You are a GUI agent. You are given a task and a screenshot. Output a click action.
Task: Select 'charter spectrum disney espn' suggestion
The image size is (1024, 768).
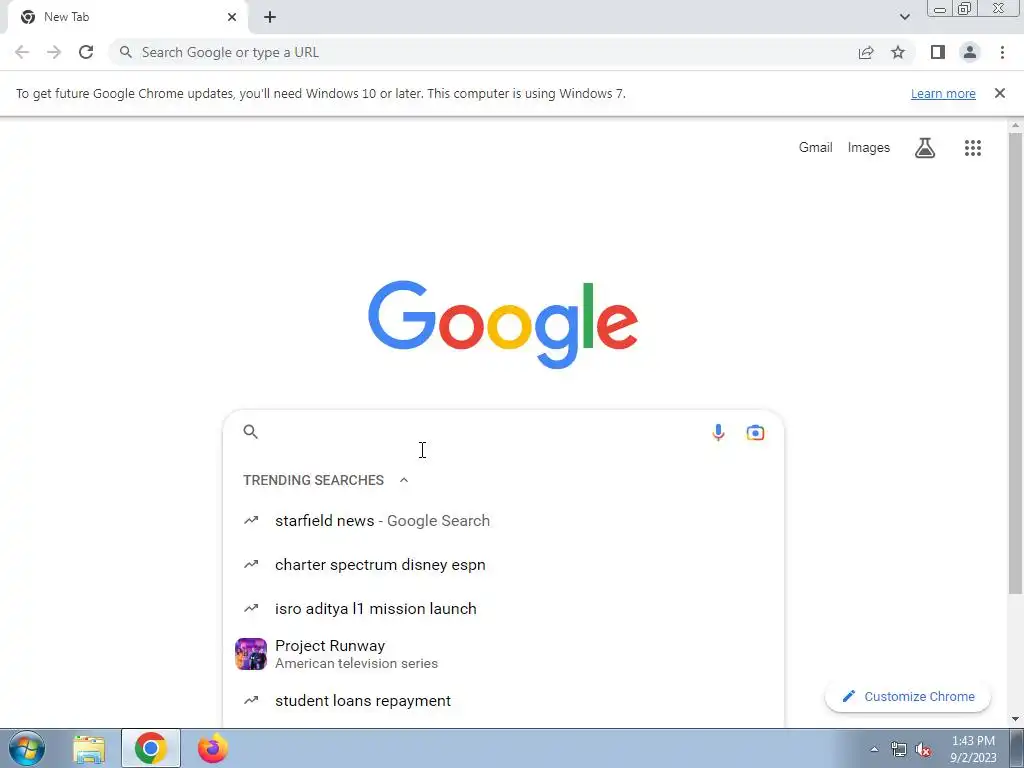tap(503, 565)
